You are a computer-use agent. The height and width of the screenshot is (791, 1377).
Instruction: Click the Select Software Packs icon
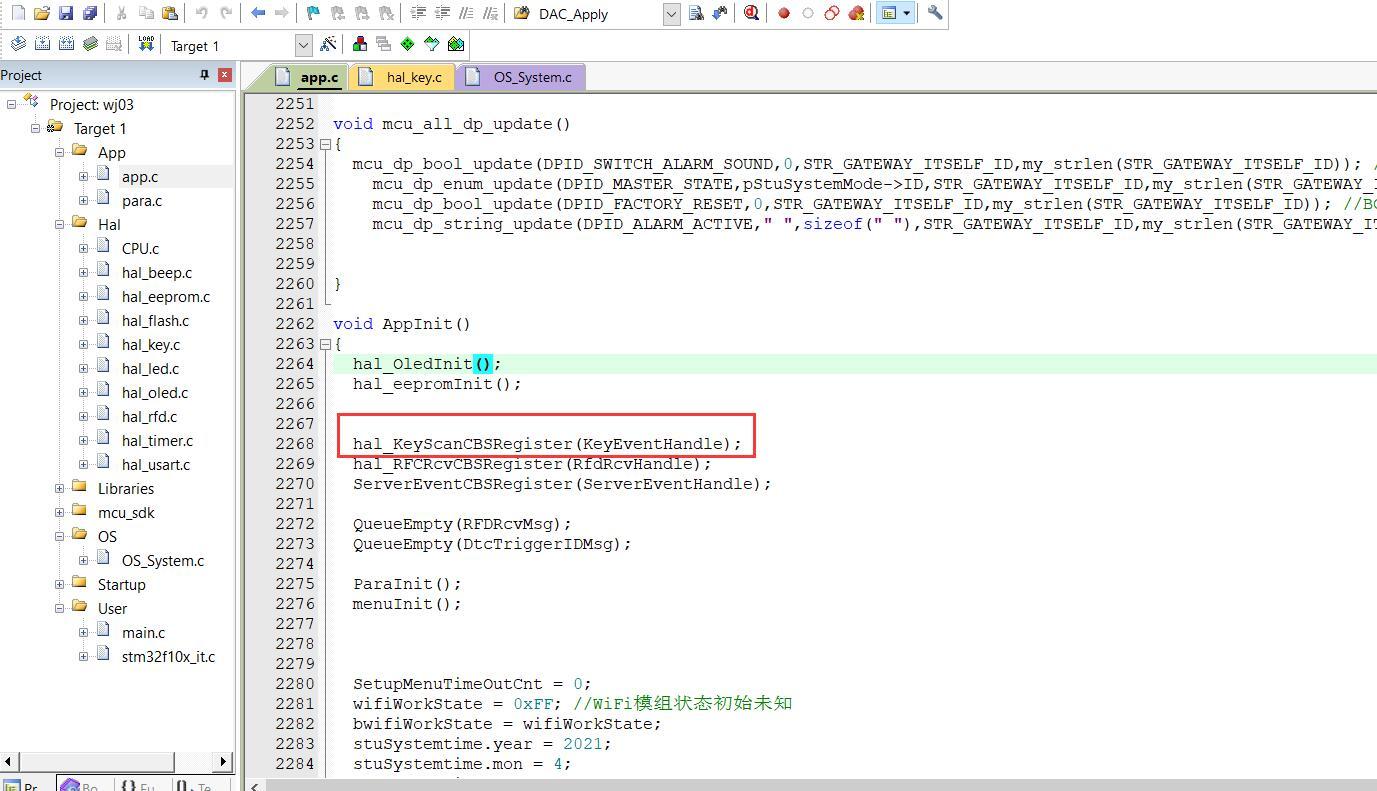432,44
